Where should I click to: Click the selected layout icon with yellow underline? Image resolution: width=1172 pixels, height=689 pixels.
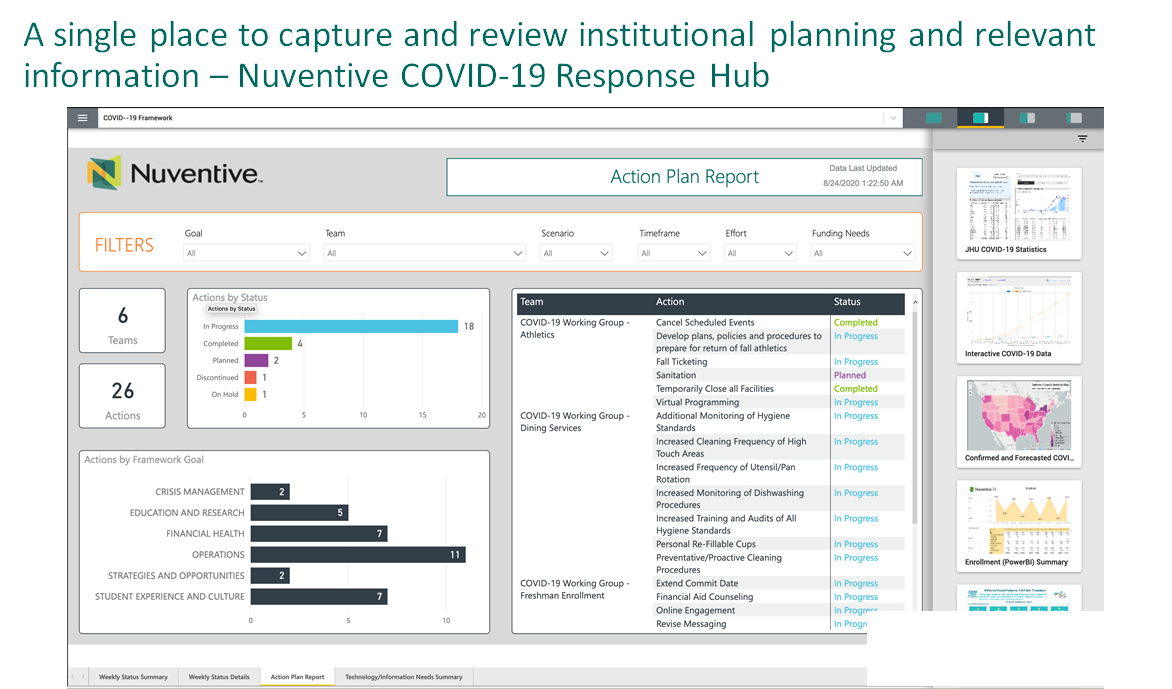(x=981, y=118)
